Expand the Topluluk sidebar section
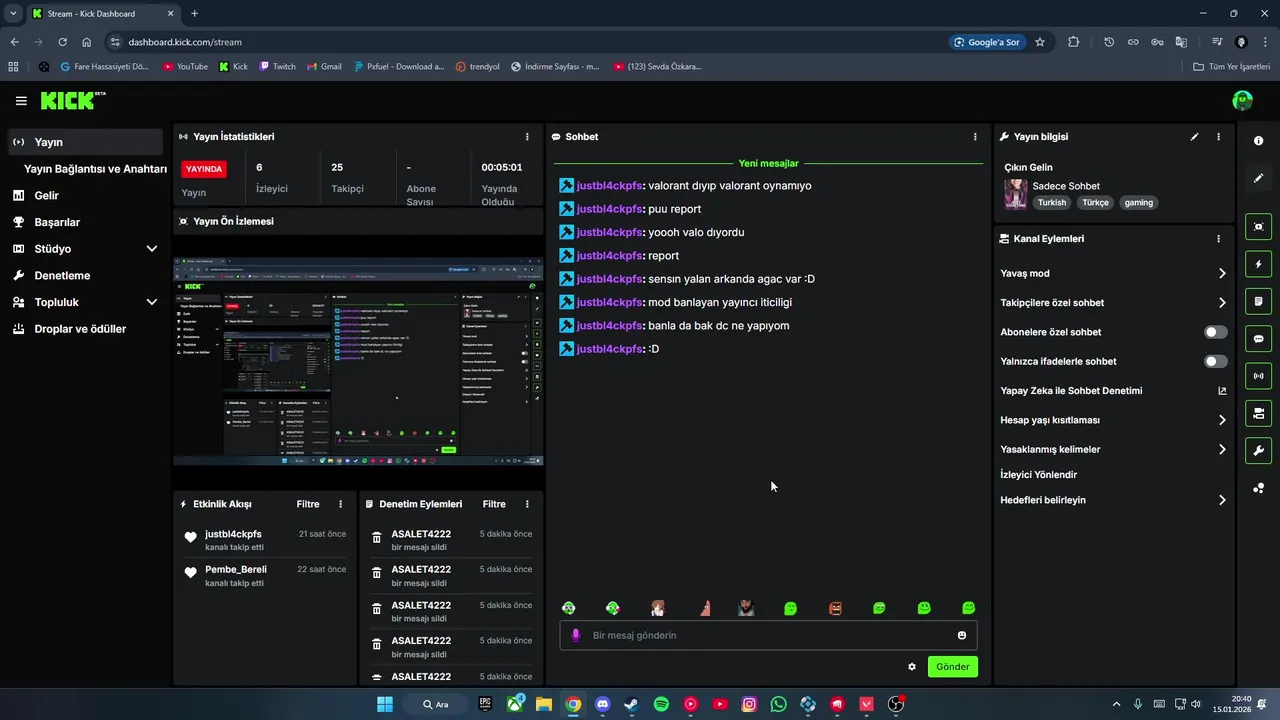1280x720 pixels. pos(152,302)
